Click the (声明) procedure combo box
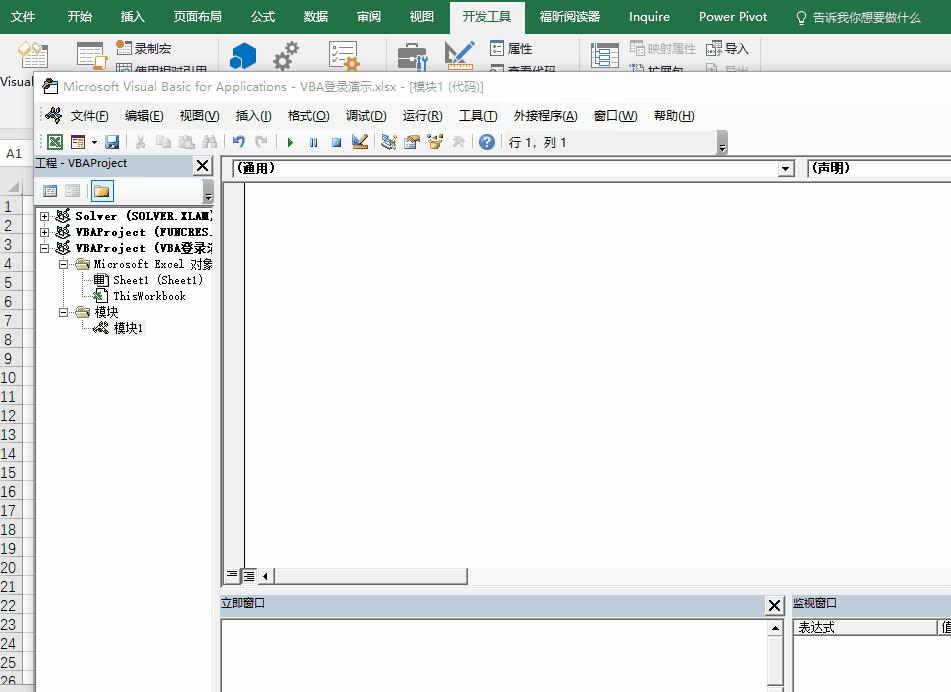Viewport: 951px width, 692px height. pyautogui.click(x=879, y=168)
